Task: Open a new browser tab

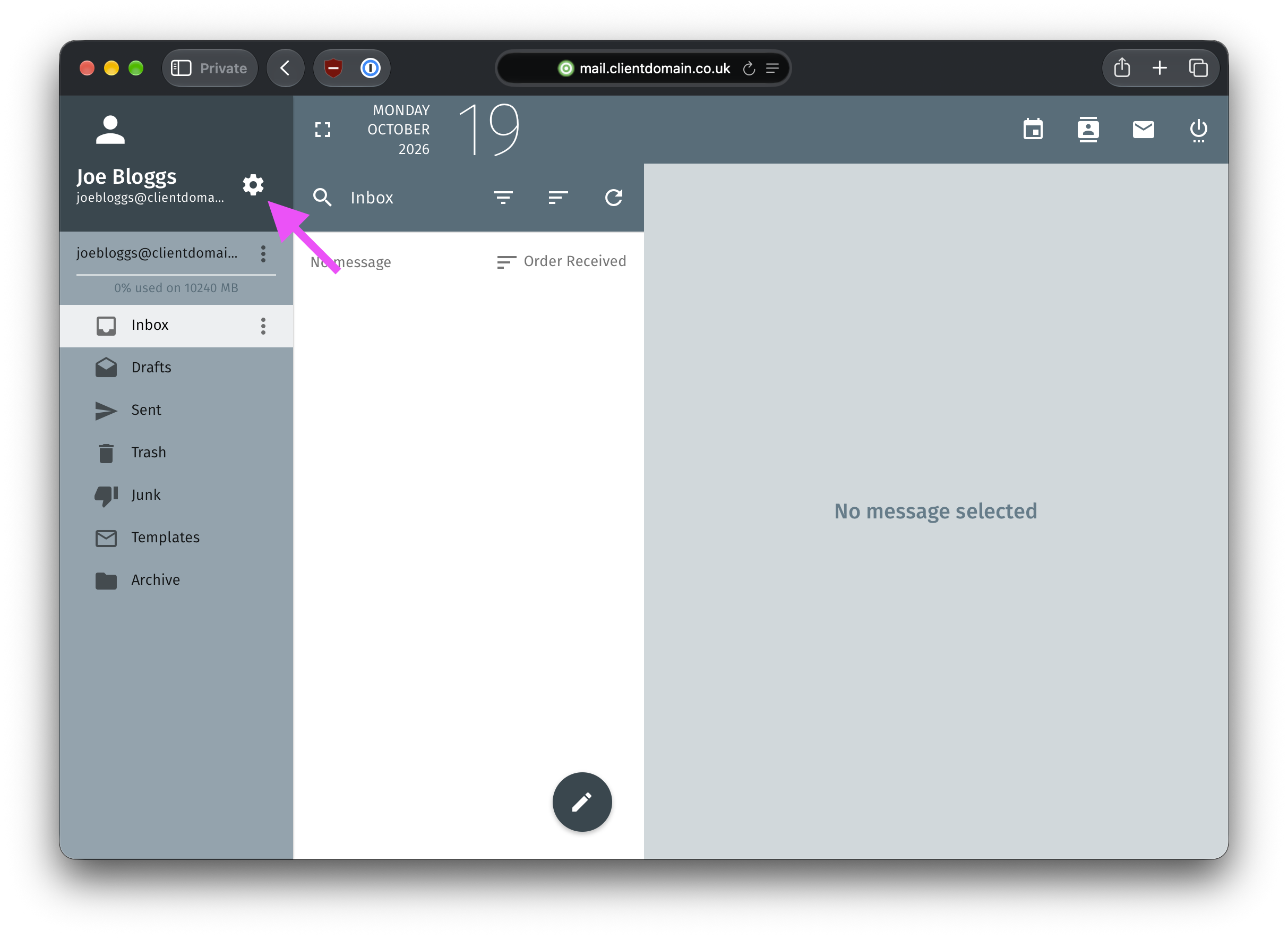Action: [x=1159, y=68]
